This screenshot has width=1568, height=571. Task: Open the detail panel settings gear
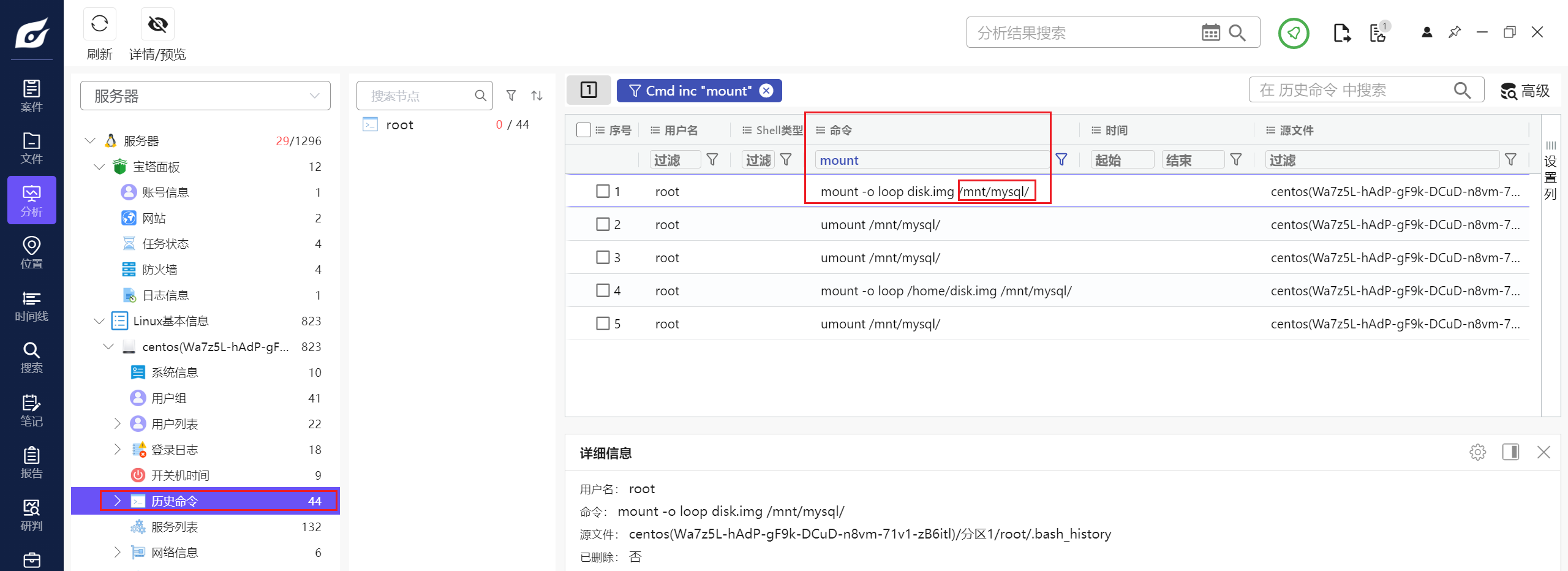1477,452
